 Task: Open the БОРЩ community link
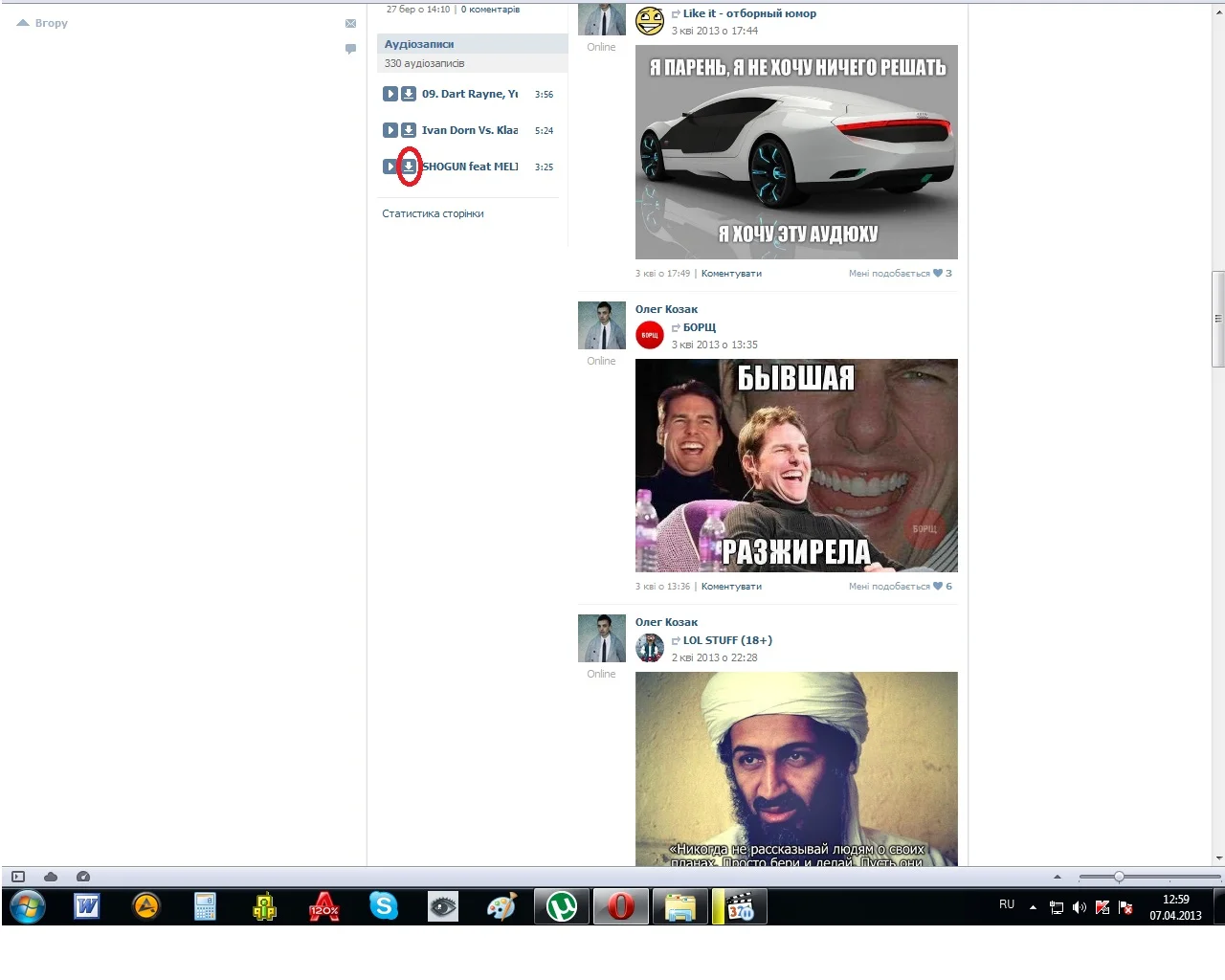click(700, 327)
